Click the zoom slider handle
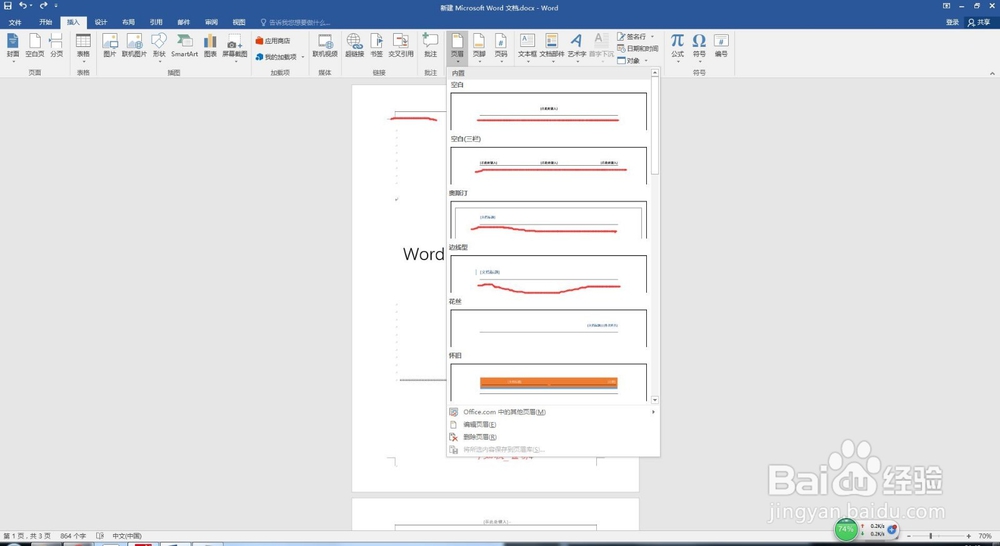Image resolution: width=1000 pixels, height=546 pixels. point(930,536)
